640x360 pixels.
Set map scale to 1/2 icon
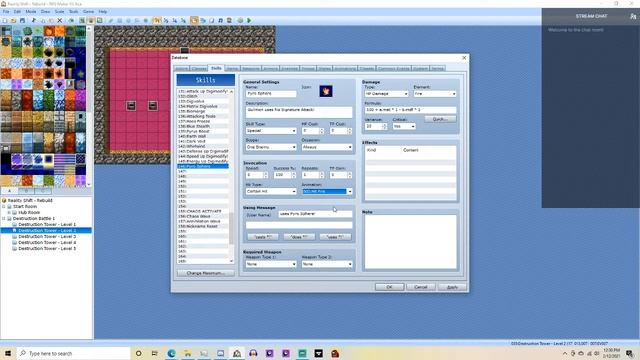[x=166, y=20]
